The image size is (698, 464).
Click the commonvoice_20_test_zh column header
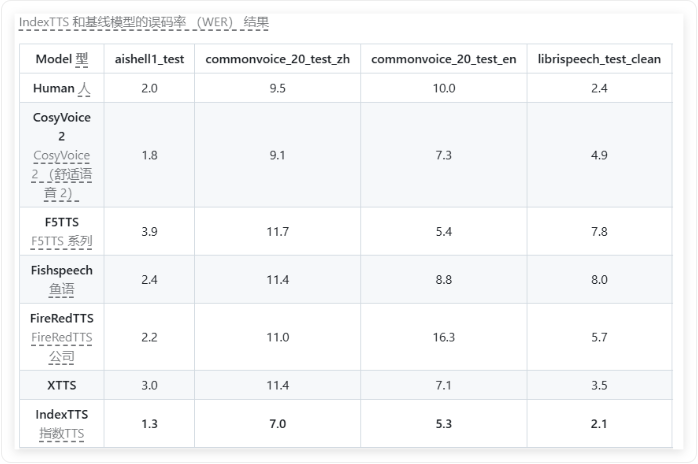(277, 59)
